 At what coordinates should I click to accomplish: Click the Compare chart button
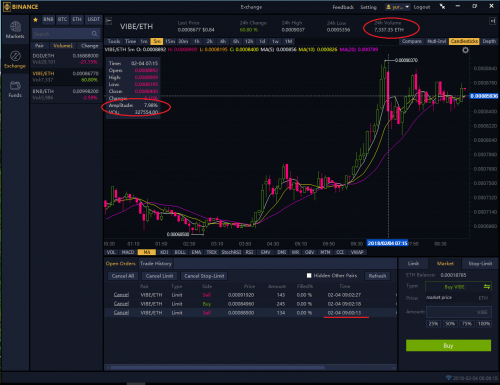412,41
